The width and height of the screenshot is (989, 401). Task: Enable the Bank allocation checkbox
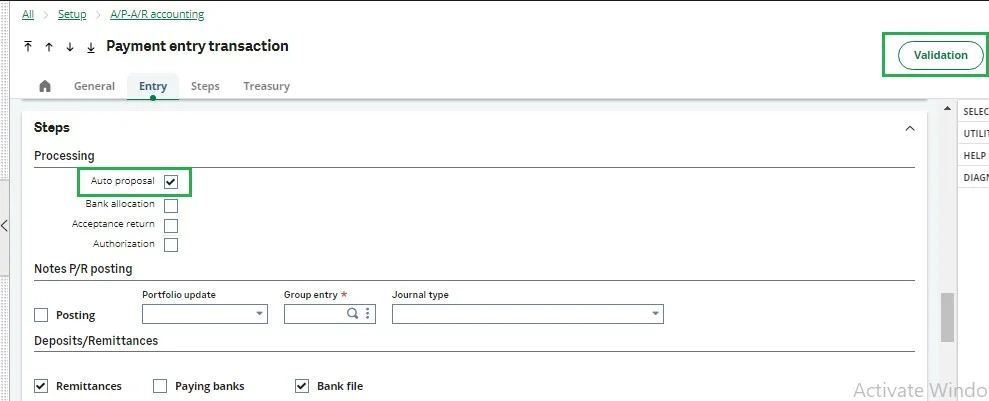(171, 205)
